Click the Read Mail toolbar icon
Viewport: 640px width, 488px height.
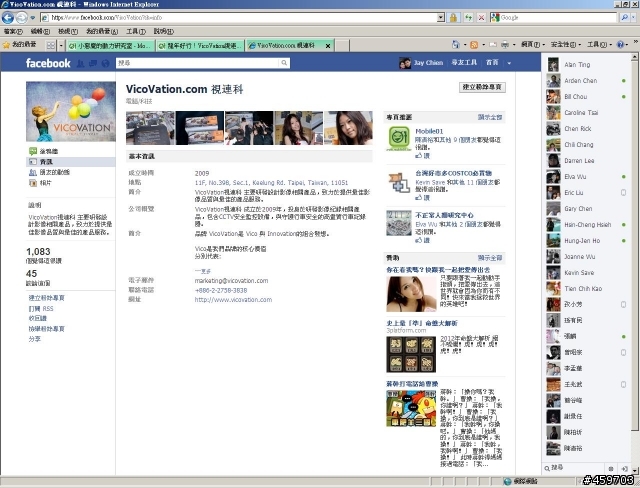[493, 44]
